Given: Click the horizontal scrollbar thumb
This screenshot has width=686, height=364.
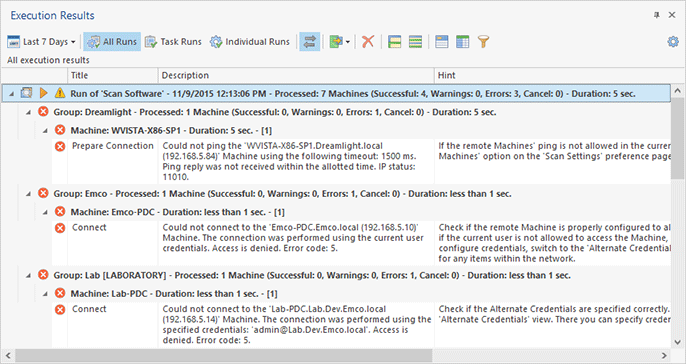Looking at the screenshot, I should click(x=223, y=355).
